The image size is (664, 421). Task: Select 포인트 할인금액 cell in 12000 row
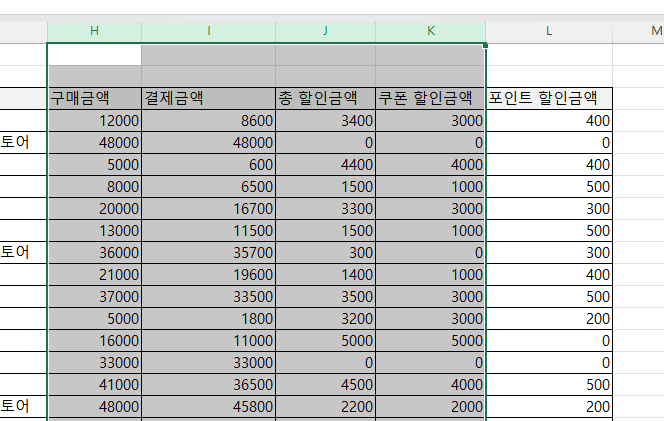549,121
